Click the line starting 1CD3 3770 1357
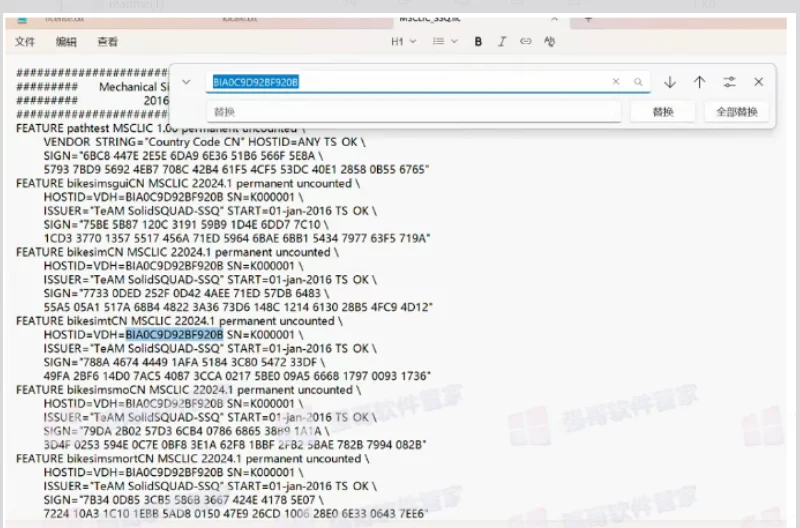 (x=237, y=238)
